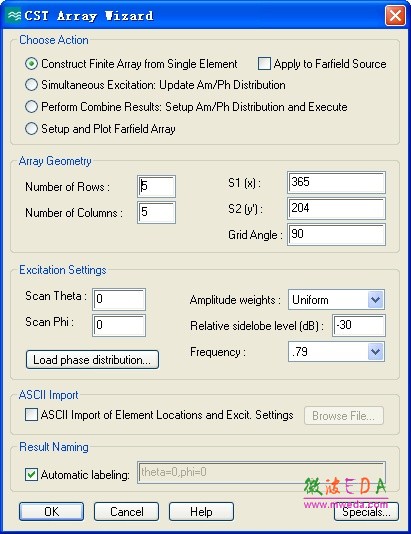Enable Apply to Farfield Source checkbox
This screenshot has width=411, height=534.
(264, 64)
